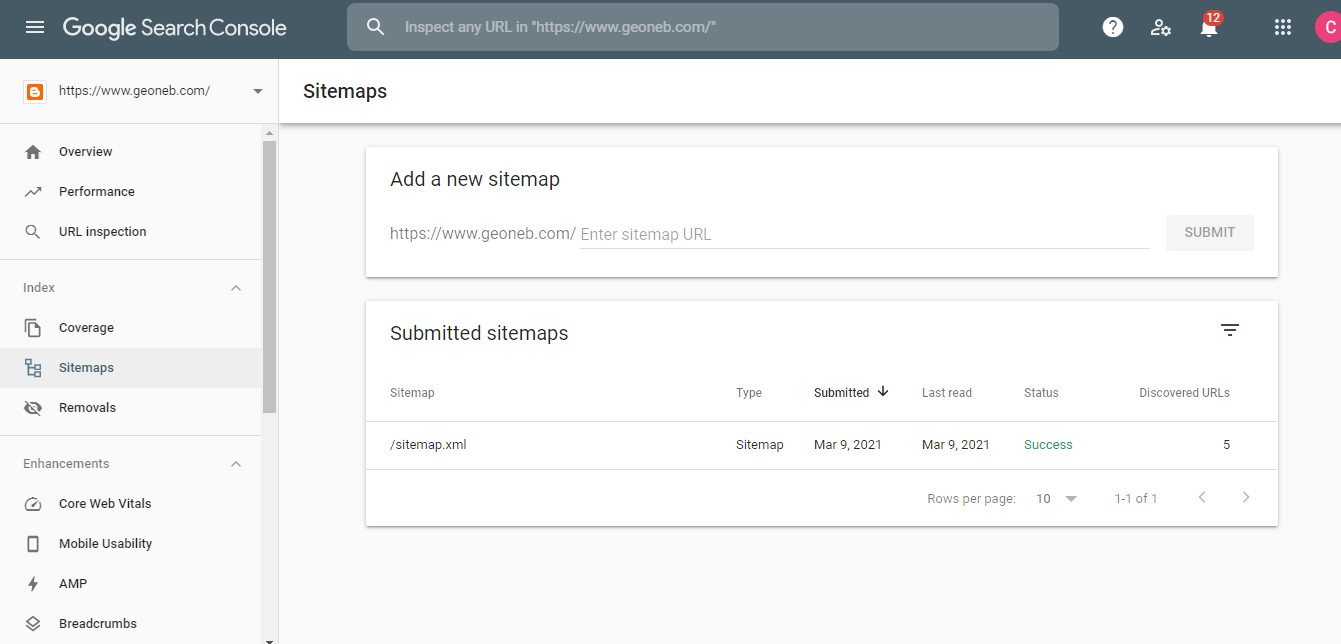Go to previous page of sitemaps
This screenshot has height=644, width=1341.
point(1202,497)
